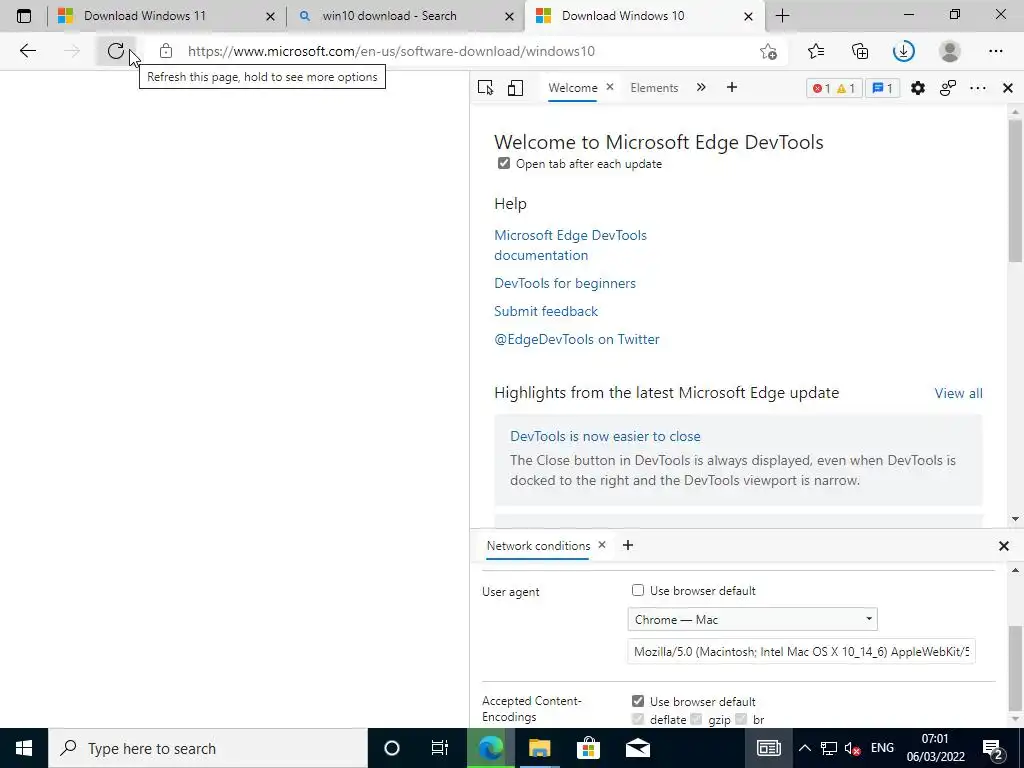Select the Welcome tab in DevTools

[572, 88]
